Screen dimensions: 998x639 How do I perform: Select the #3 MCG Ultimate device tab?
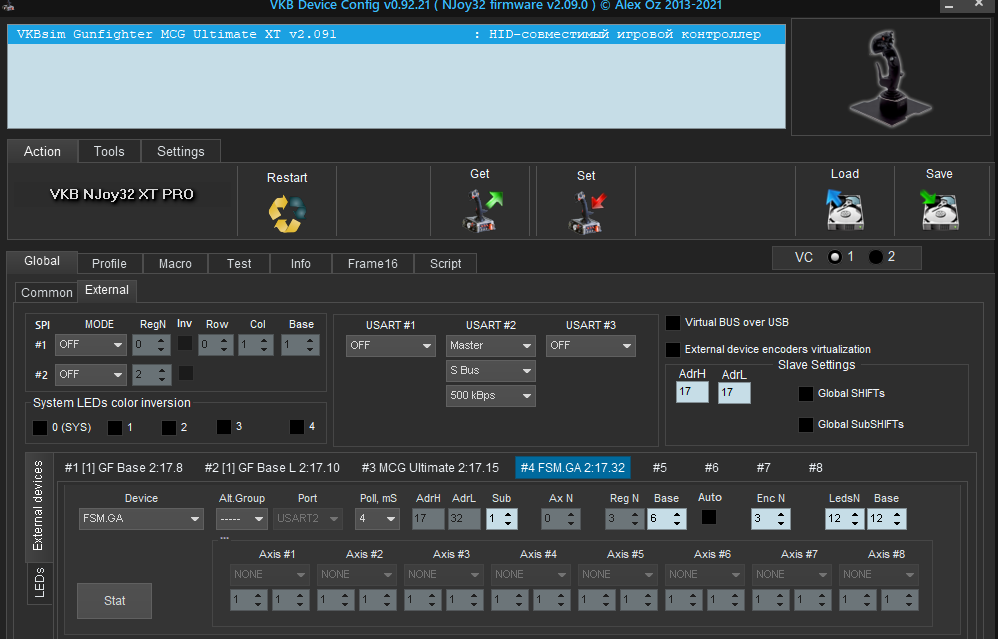(x=430, y=468)
